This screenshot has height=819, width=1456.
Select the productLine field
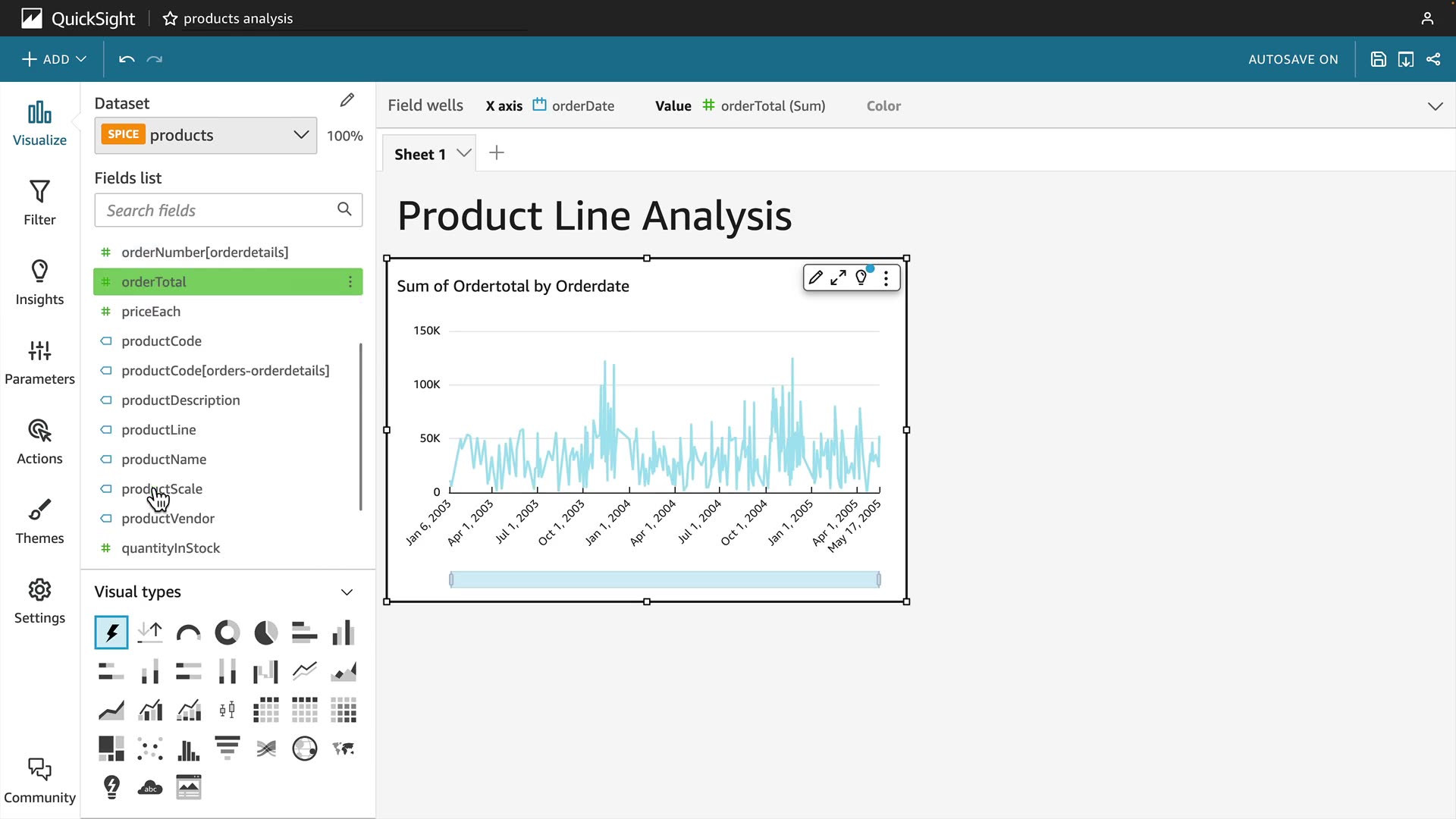point(158,430)
